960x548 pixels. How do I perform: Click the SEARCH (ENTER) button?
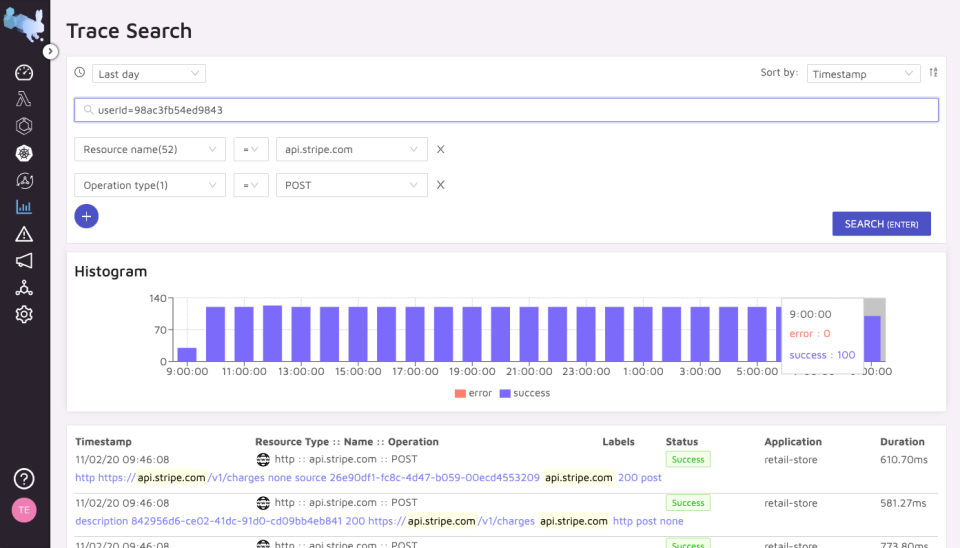click(881, 224)
